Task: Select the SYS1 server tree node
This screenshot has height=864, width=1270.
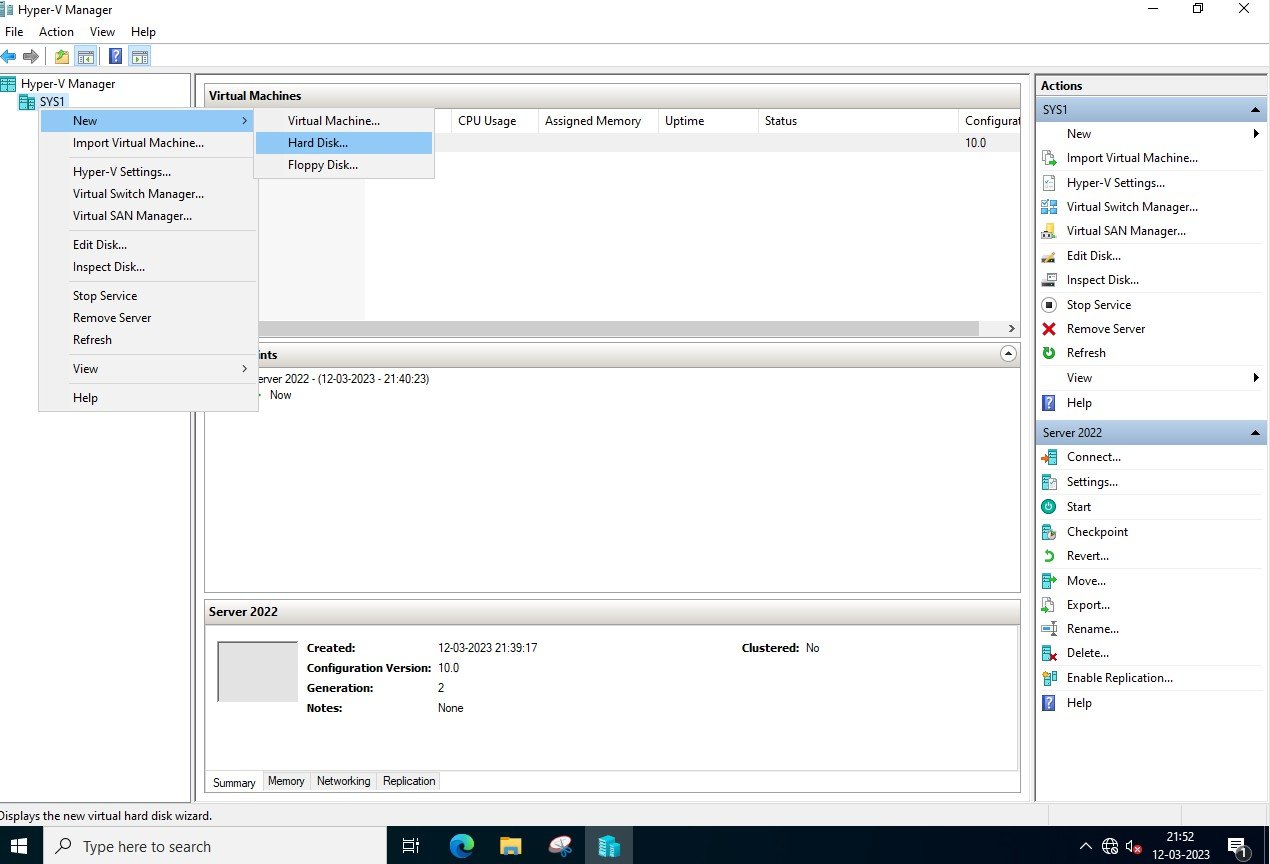Action: coord(53,102)
